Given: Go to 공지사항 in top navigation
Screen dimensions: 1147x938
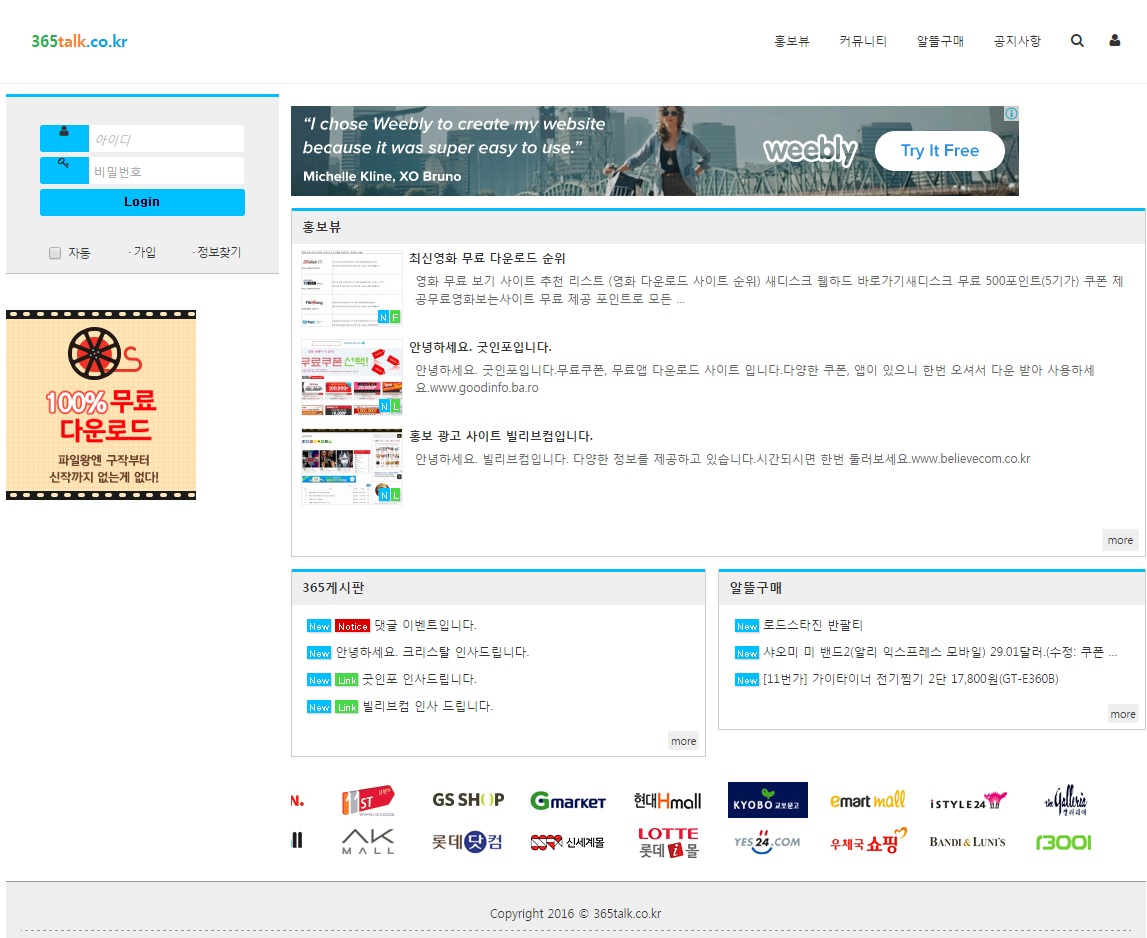Looking at the screenshot, I should click(x=1017, y=41).
